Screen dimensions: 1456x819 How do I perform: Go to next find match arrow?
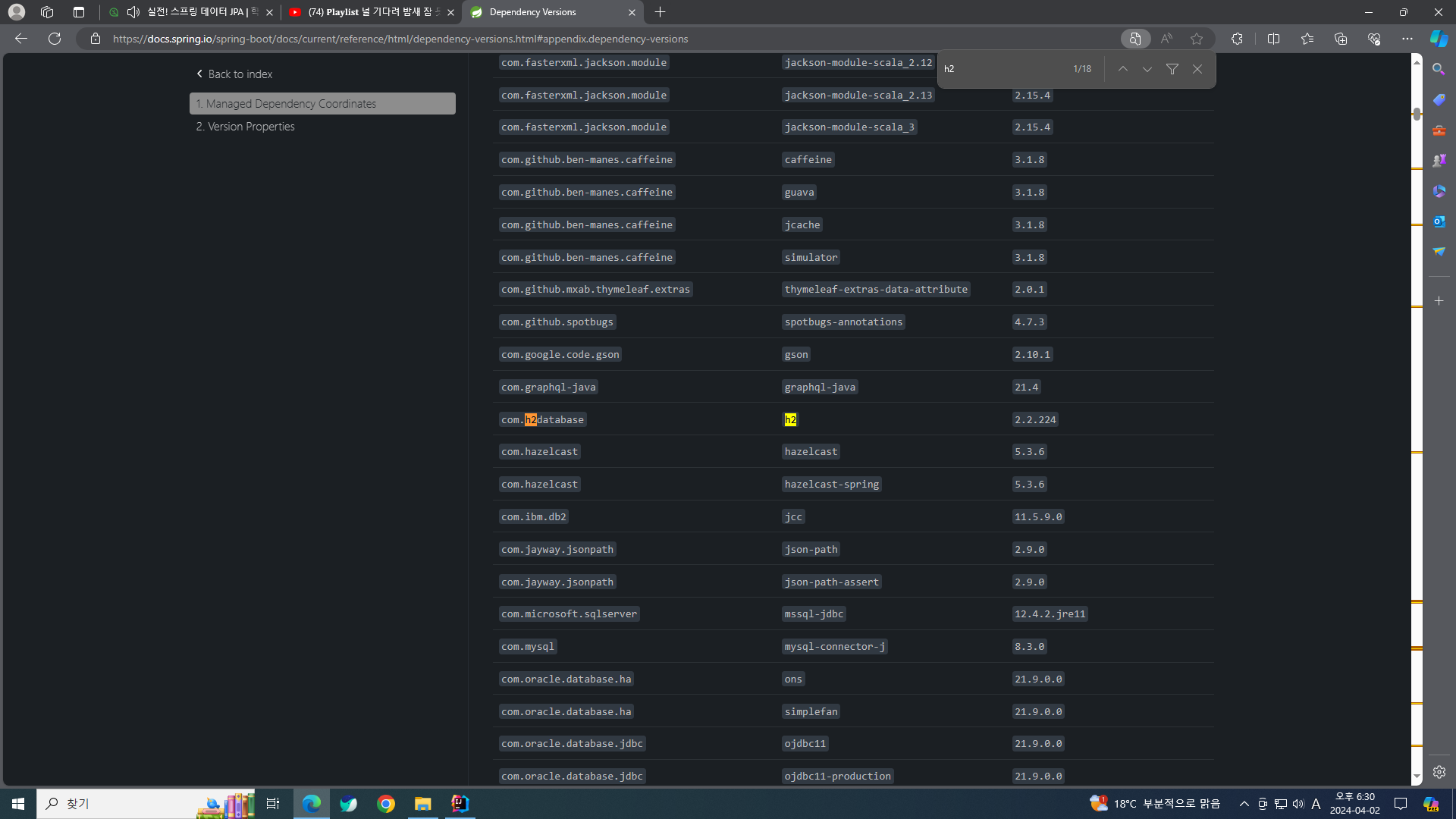pos(1147,69)
